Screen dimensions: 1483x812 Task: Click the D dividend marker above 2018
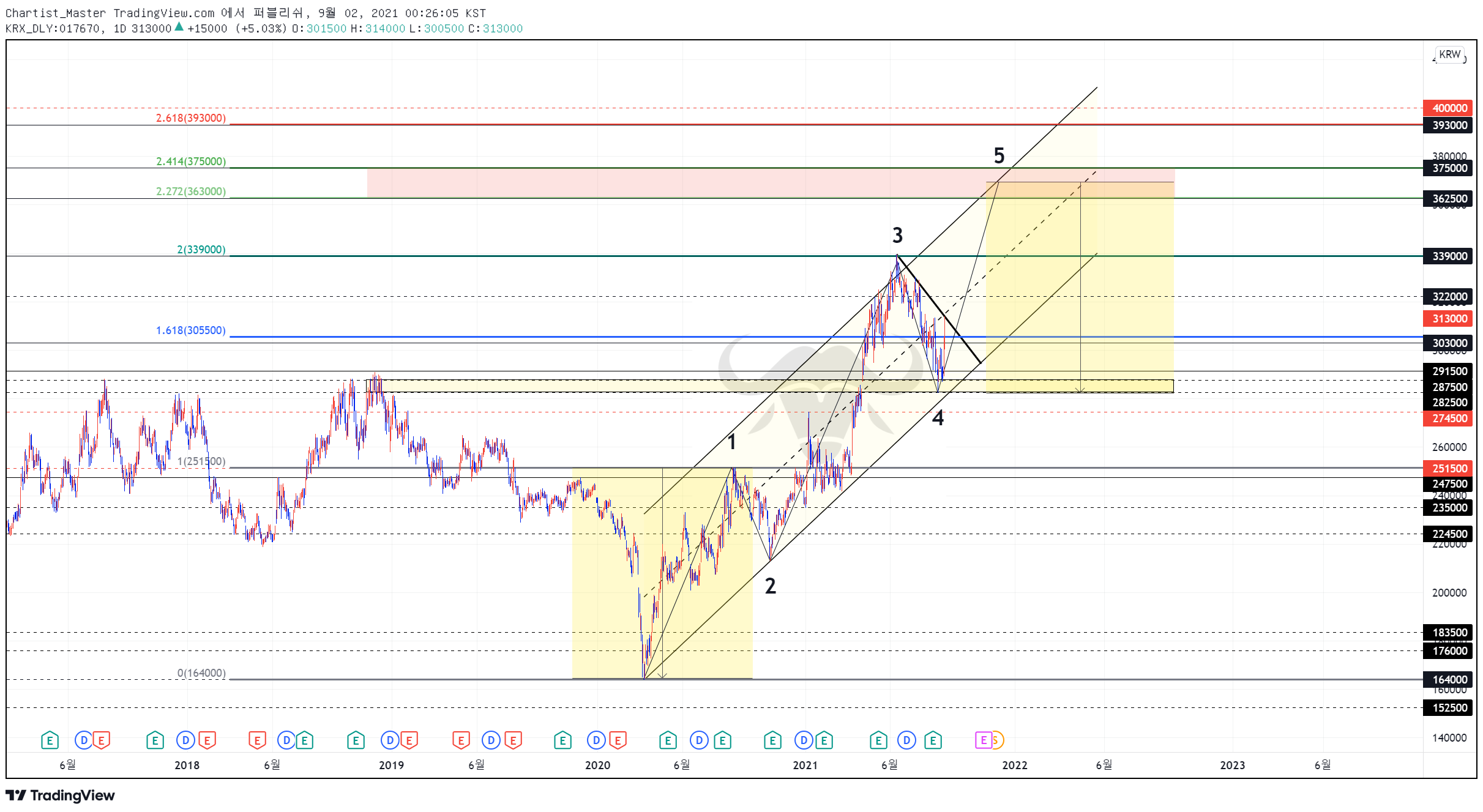pos(185,740)
